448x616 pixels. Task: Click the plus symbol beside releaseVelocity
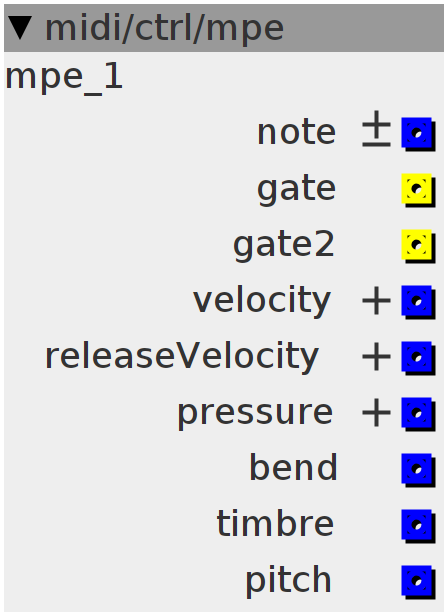[376, 357]
